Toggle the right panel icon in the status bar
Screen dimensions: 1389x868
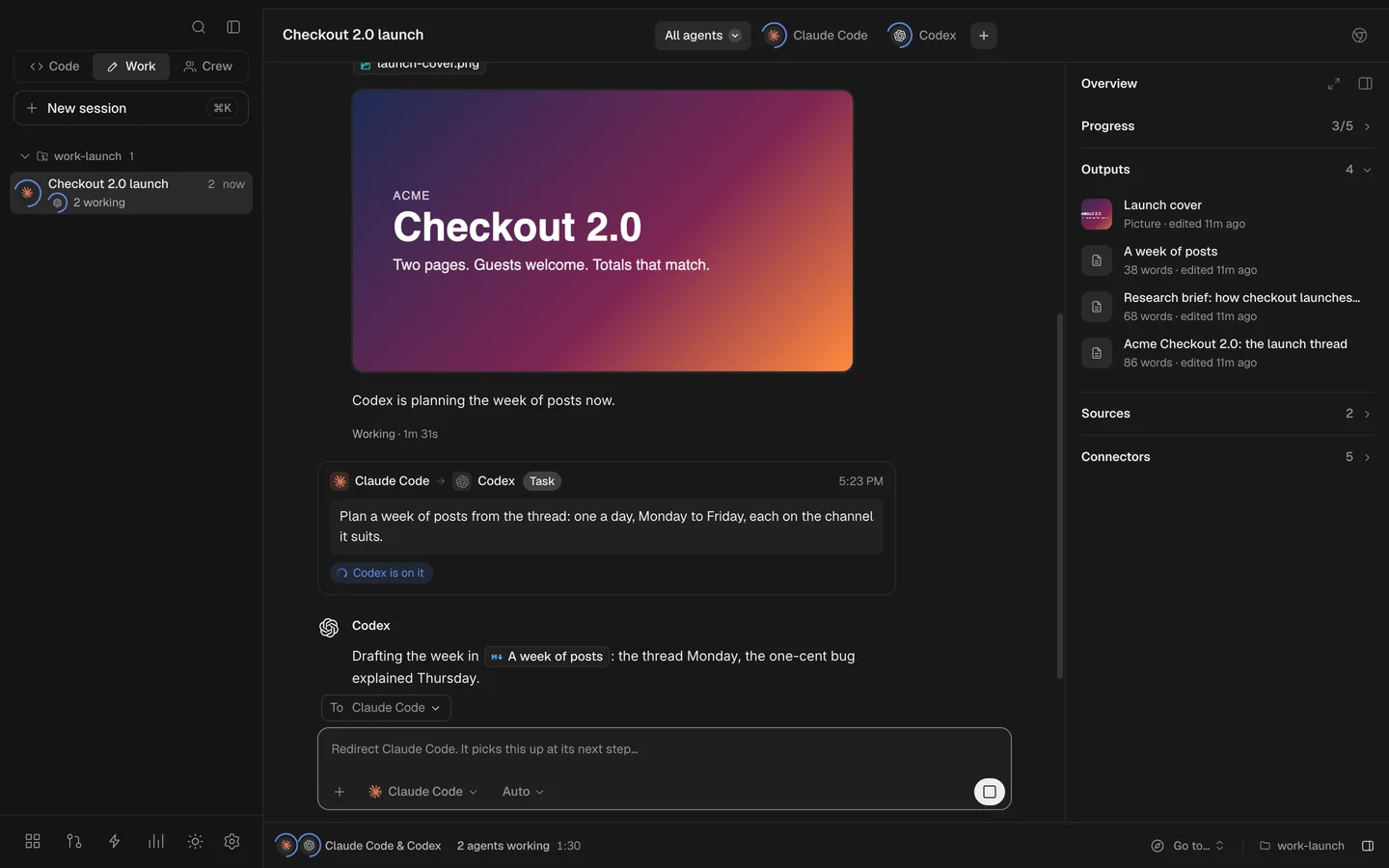click(1368, 846)
